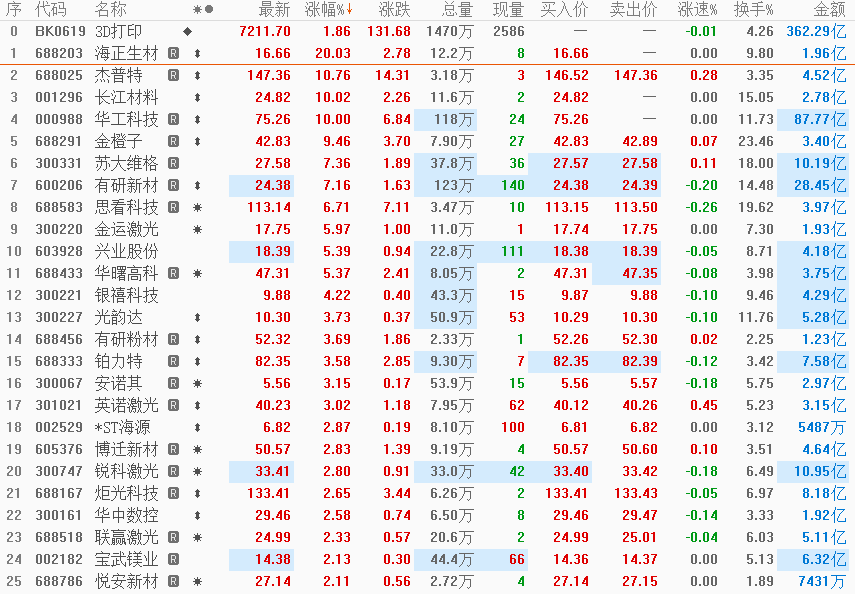Click the star marker beside 联赢激光

click(x=197, y=537)
